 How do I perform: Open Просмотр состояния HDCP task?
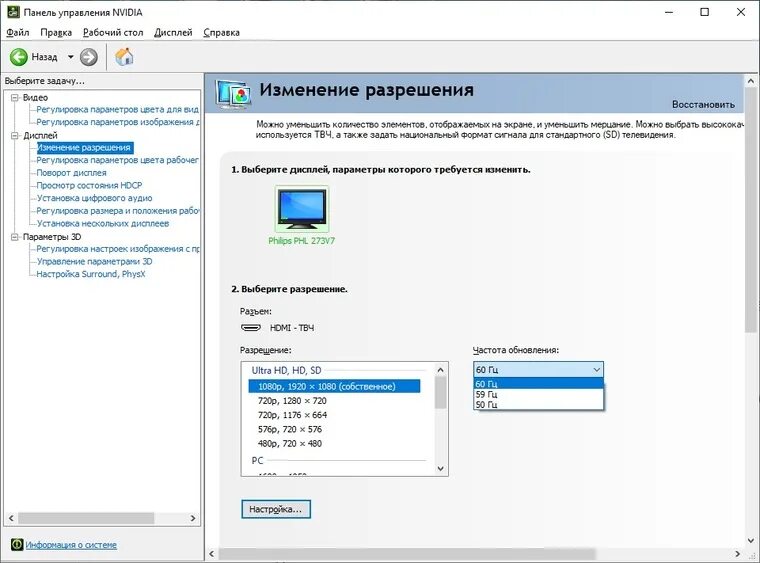click(x=89, y=186)
